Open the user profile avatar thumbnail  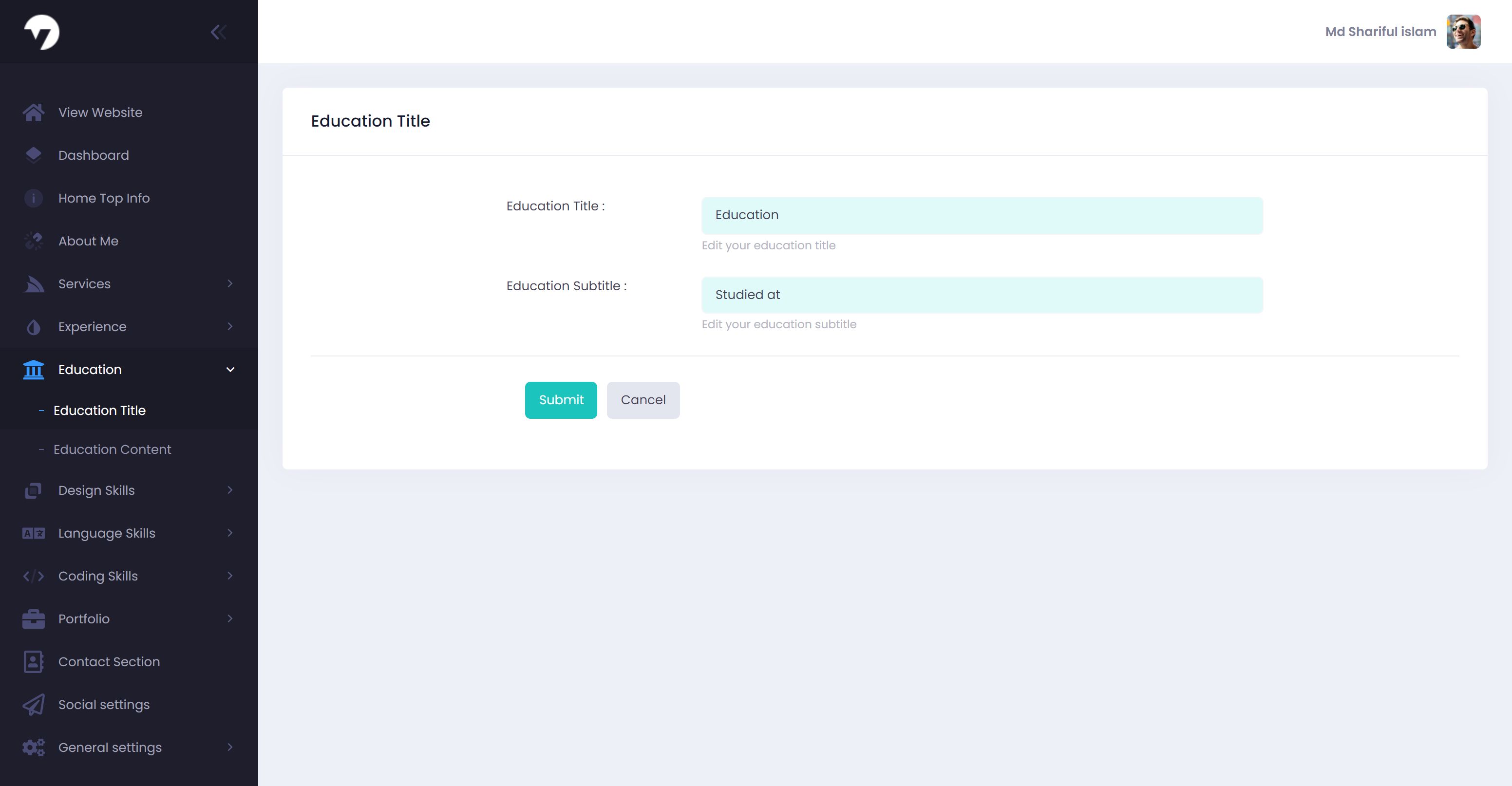click(1463, 32)
